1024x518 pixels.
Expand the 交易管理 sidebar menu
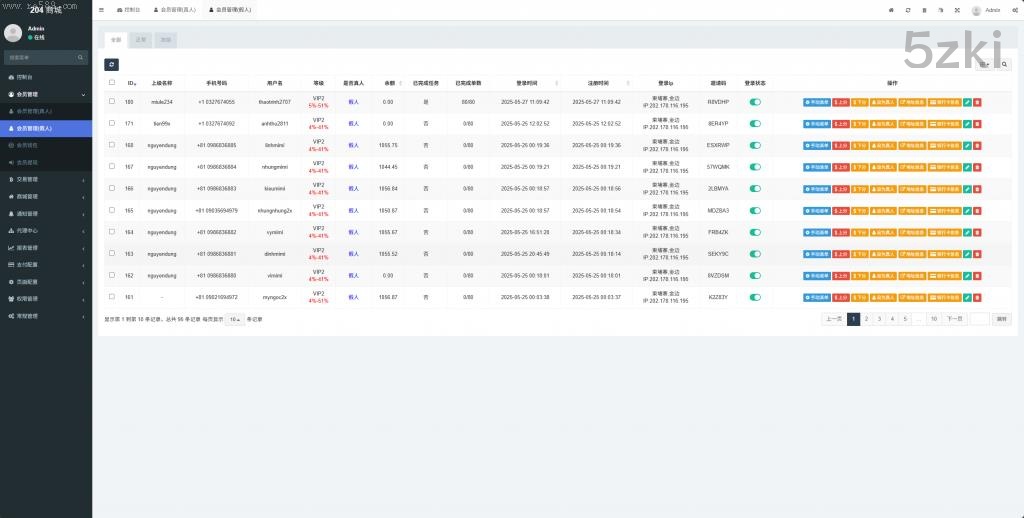(46, 179)
